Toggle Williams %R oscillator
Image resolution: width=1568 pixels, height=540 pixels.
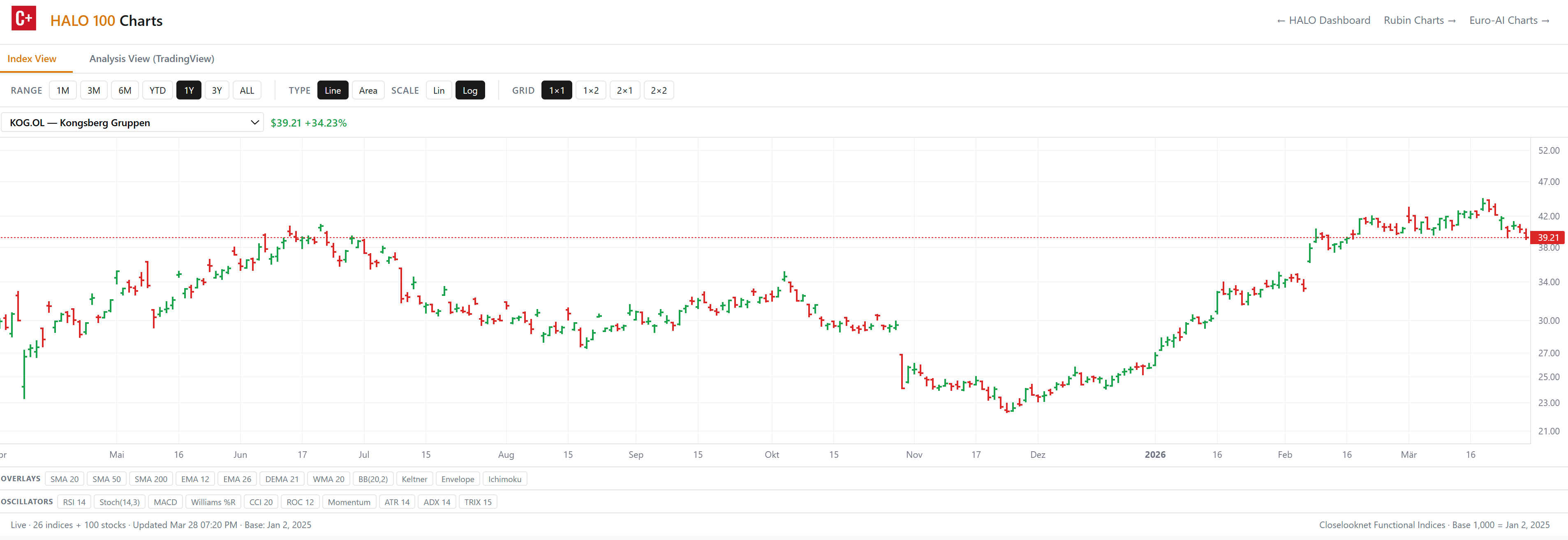pyautogui.click(x=213, y=502)
